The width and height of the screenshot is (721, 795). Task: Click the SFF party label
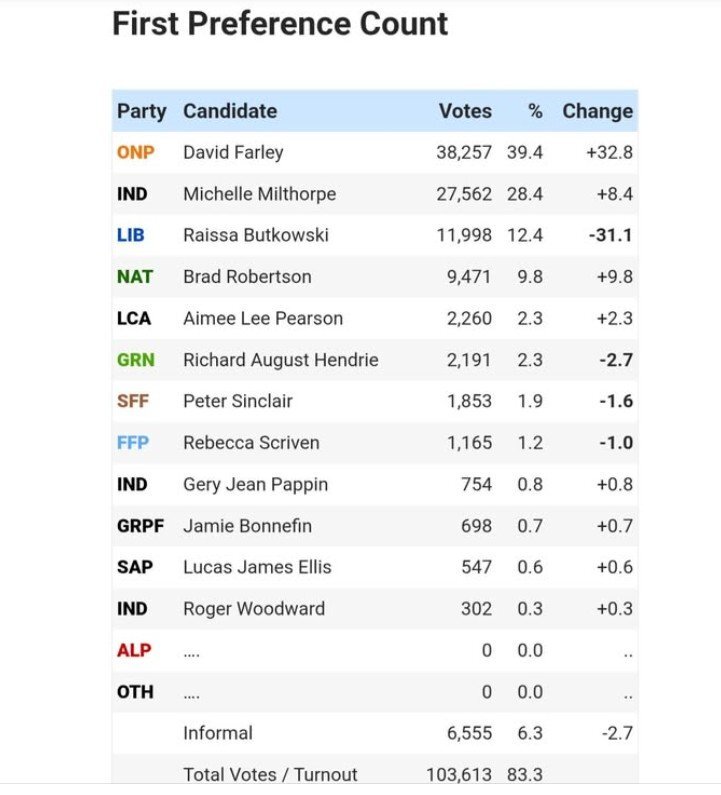tap(133, 401)
